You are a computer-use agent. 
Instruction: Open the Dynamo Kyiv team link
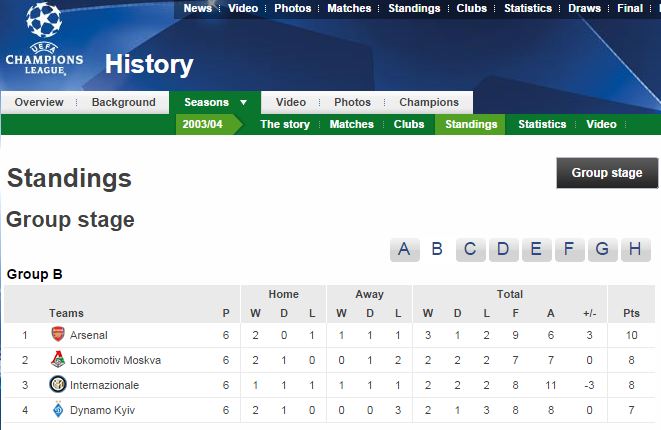pos(102,410)
